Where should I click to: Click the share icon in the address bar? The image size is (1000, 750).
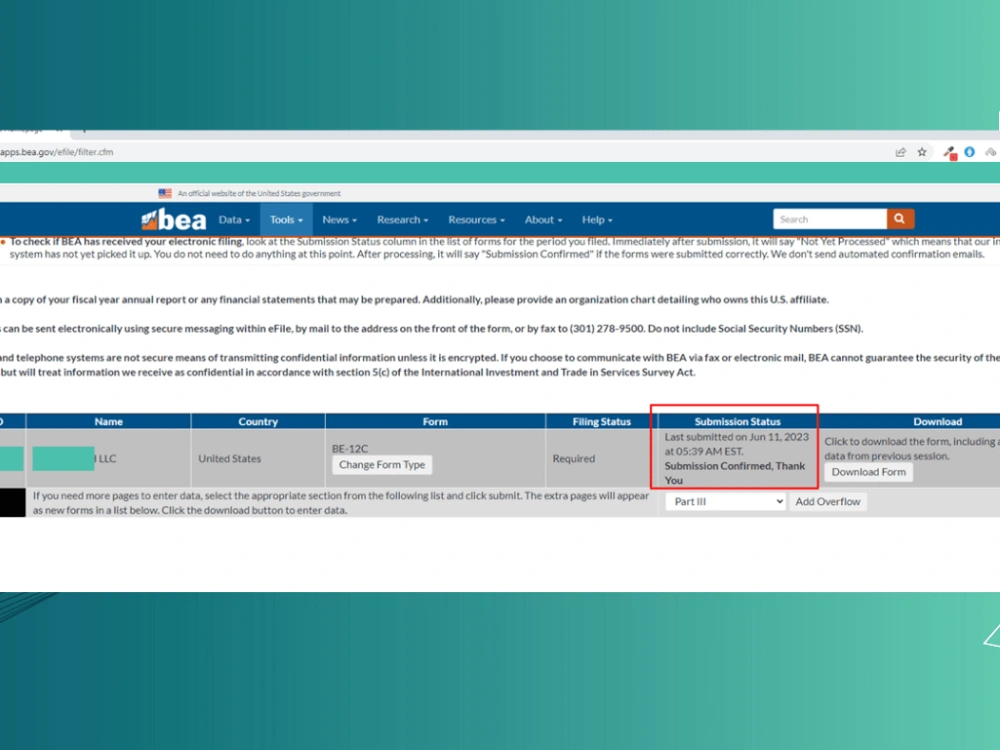click(x=899, y=152)
